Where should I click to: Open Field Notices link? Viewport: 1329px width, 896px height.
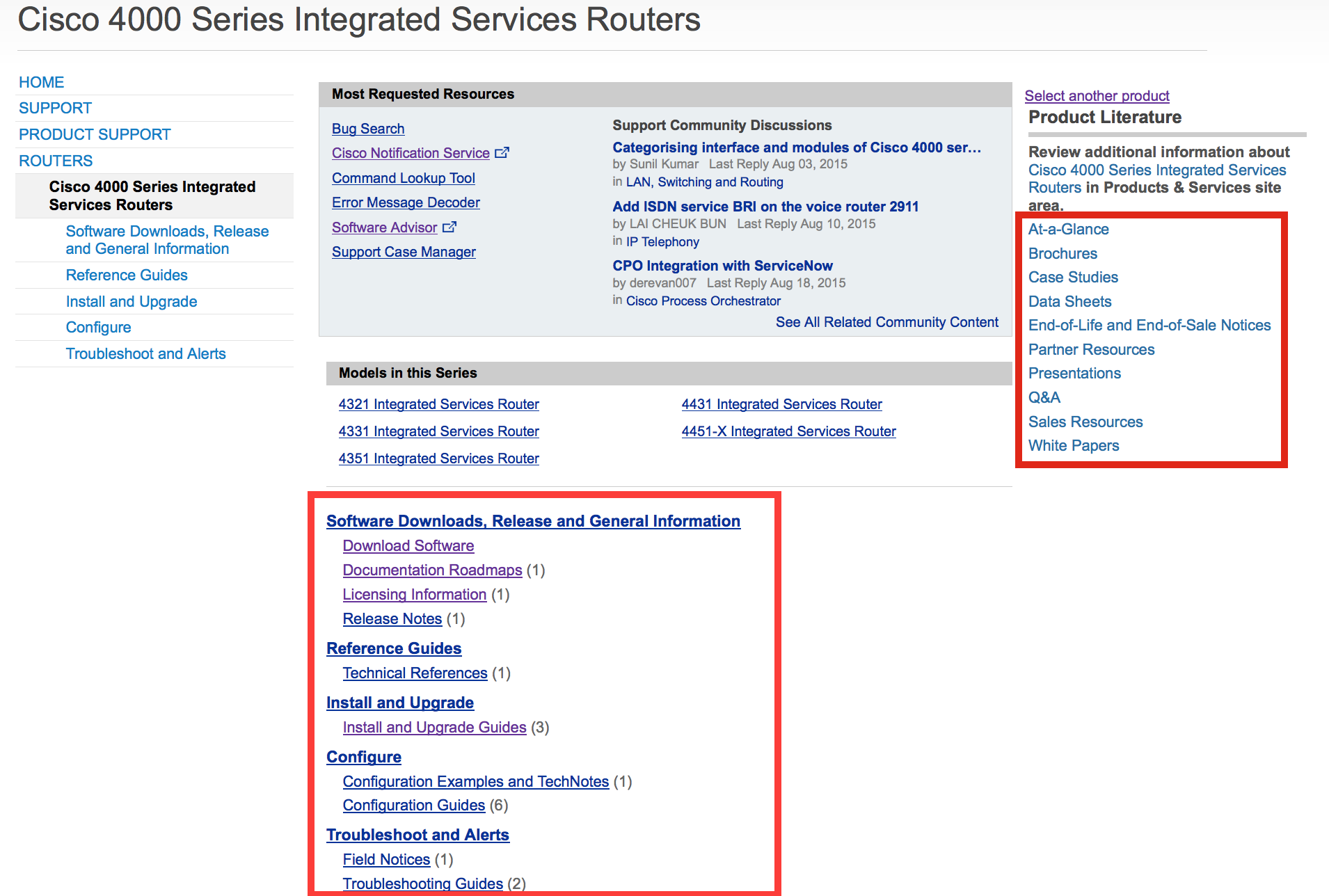[386, 860]
